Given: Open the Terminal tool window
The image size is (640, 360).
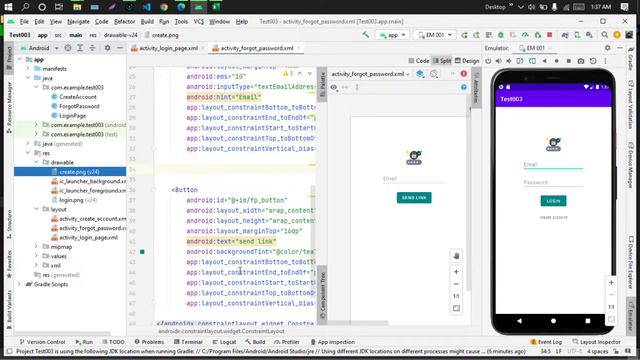Looking at the screenshot, I should click(x=188, y=342).
